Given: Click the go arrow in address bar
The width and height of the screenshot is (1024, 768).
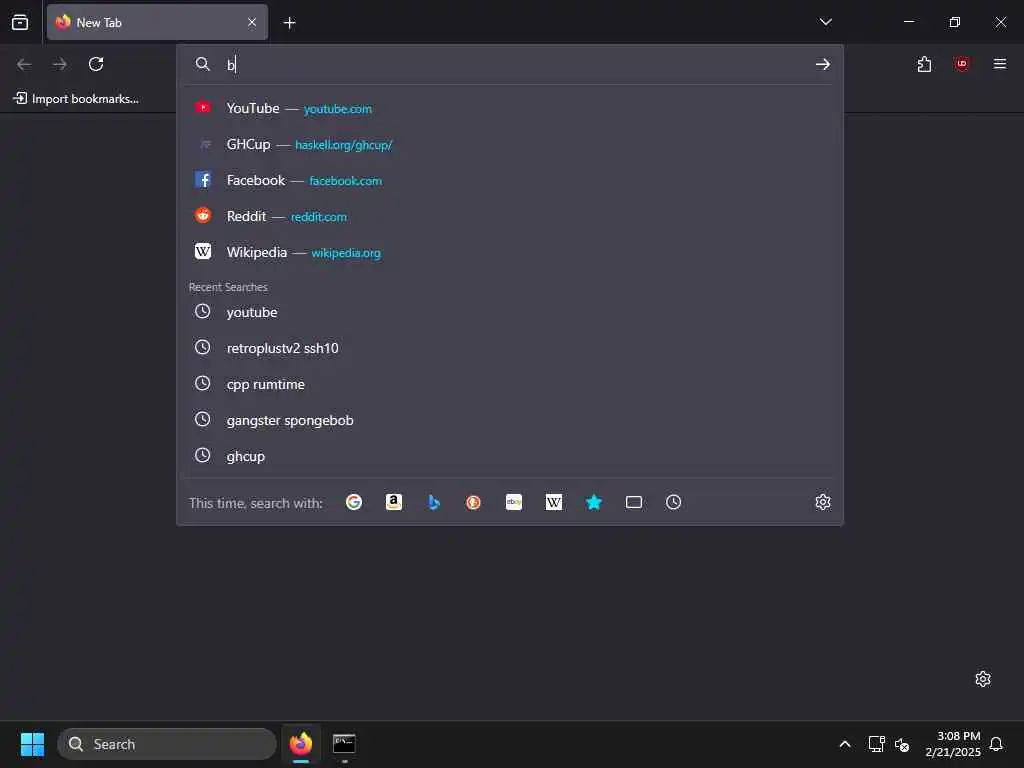Looking at the screenshot, I should pyautogui.click(x=823, y=64).
